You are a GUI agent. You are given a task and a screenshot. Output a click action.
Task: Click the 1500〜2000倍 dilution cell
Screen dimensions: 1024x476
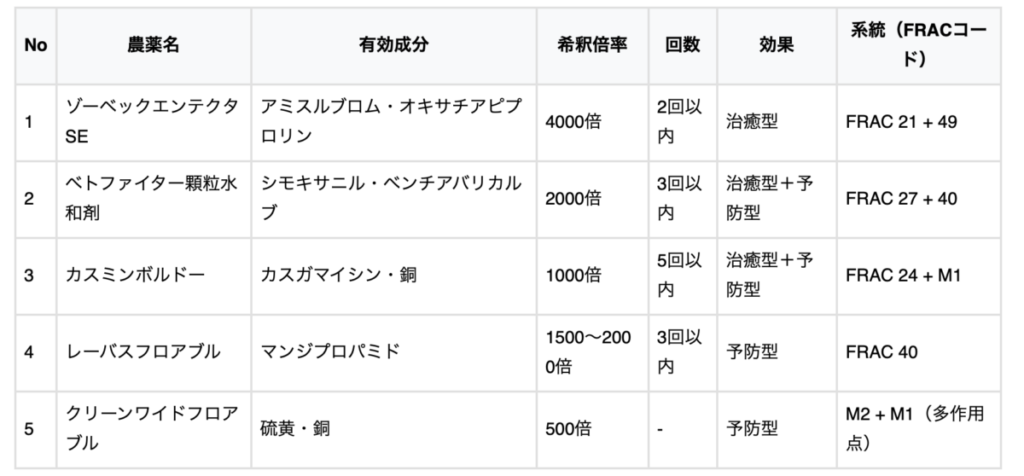(592, 353)
